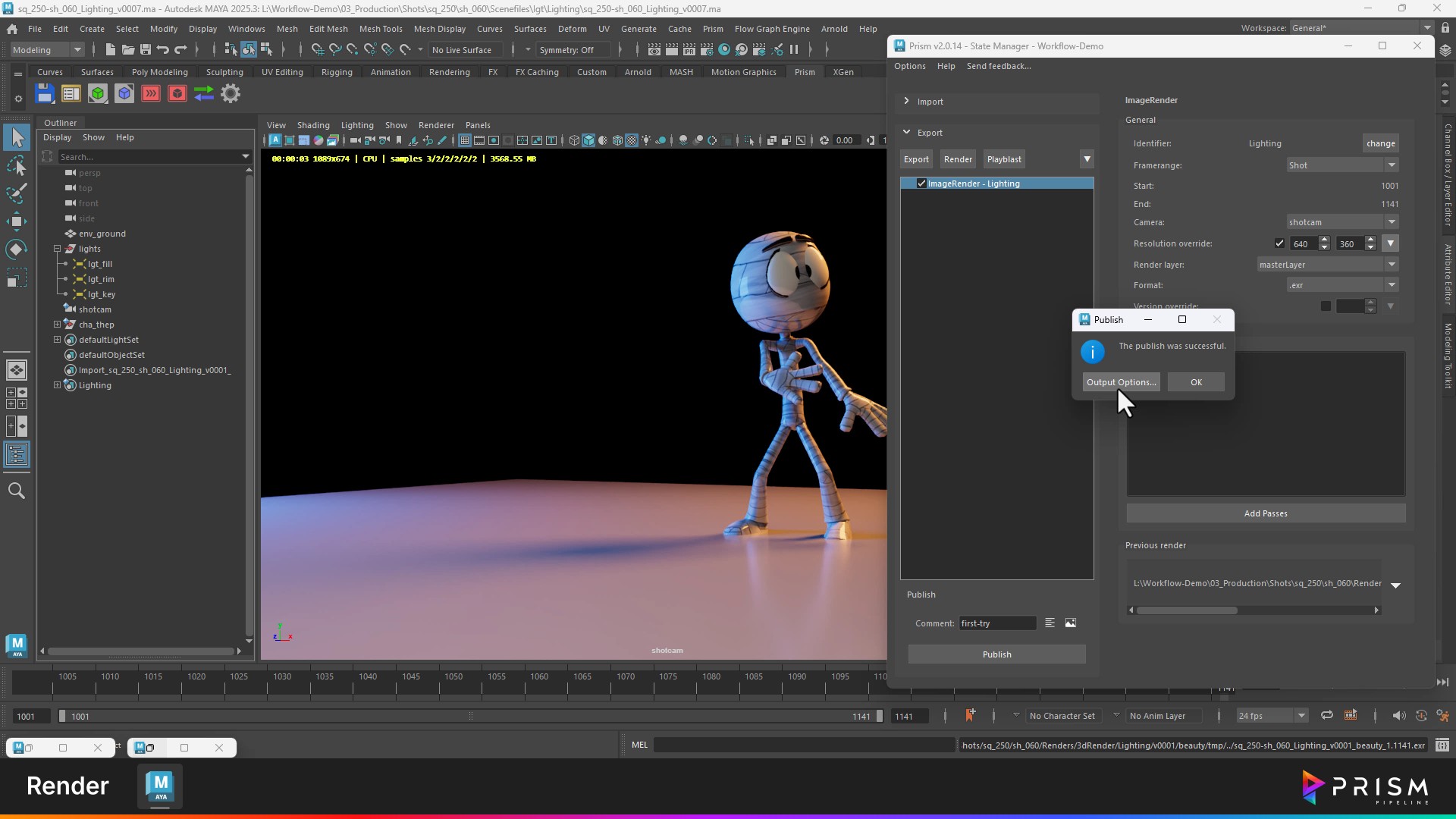This screenshot has height=819, width=1456.
Task: Click Output Options... in Publish dialog
Action: click(x=1121, y=382)
